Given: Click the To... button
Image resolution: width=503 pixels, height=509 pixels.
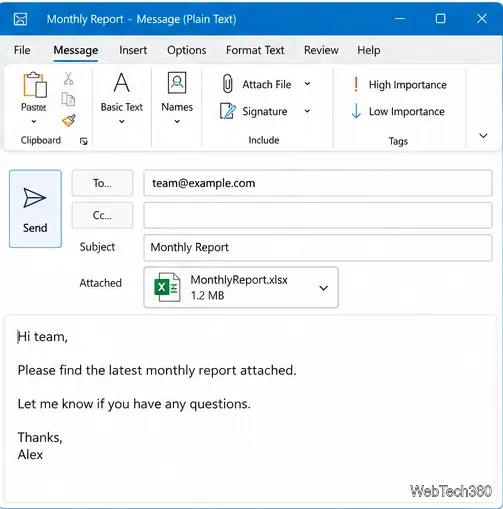Looking at the screenshot, I should pyautogui.click(x=102, y=183).
